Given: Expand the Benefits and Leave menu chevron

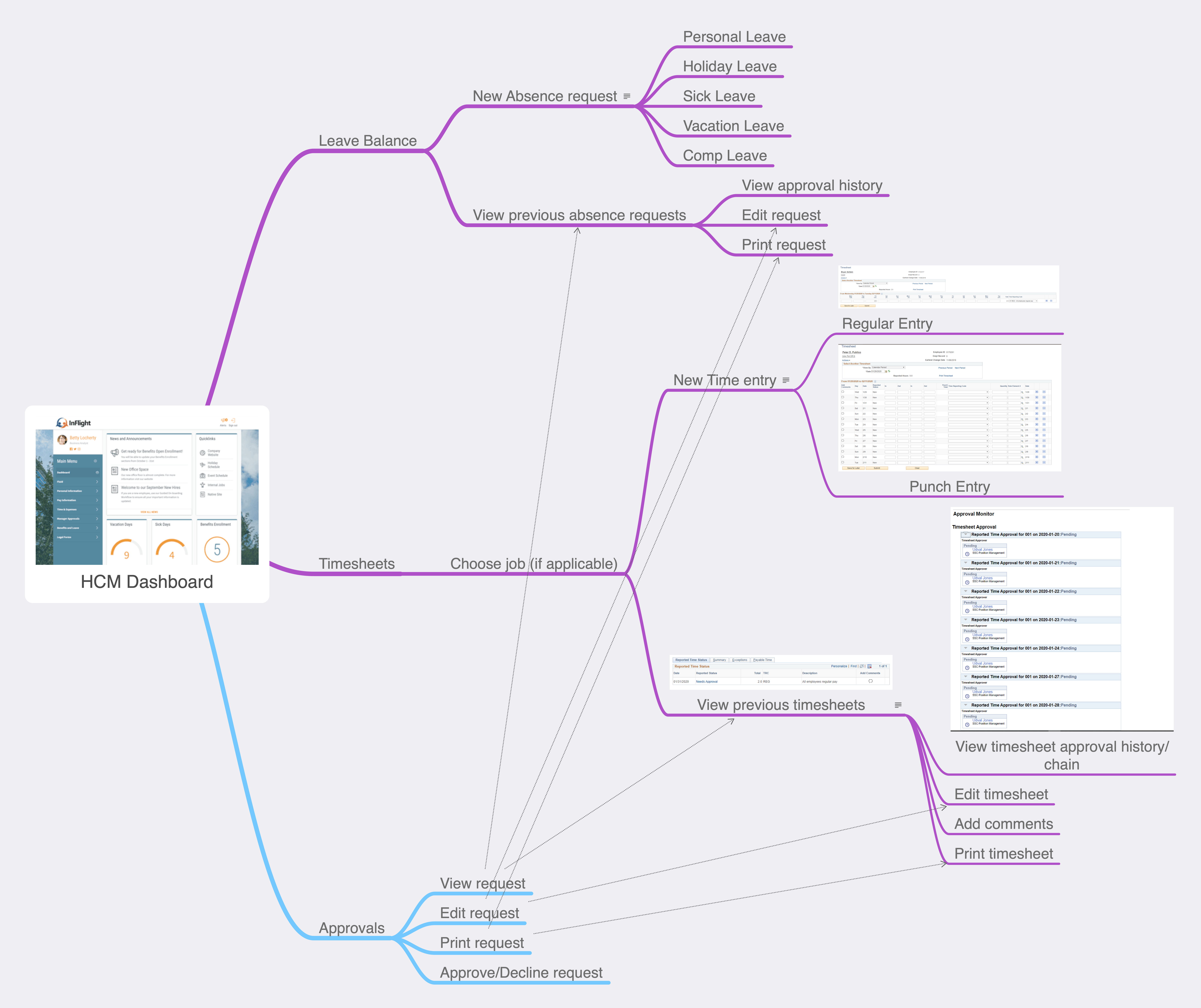Looking at the screenshot, I should coord(97,528).
